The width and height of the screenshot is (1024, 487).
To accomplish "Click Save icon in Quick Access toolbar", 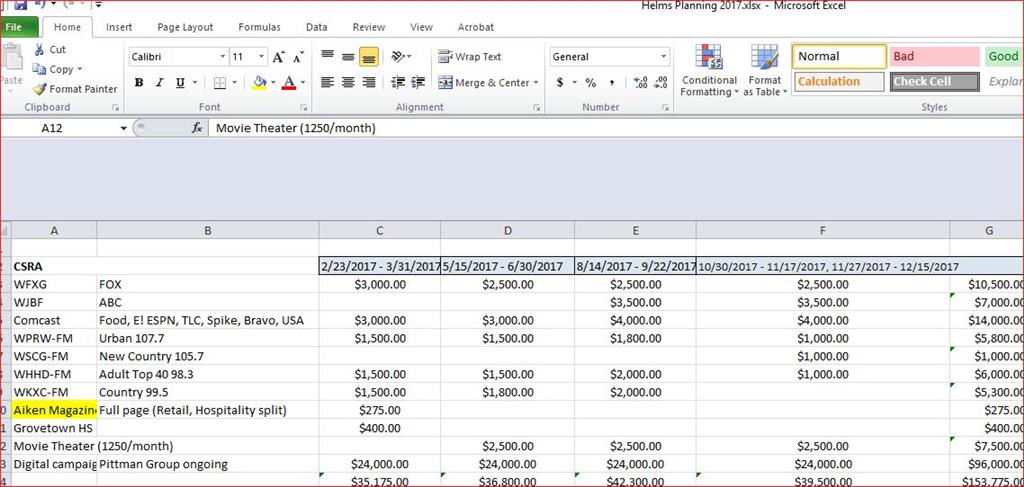I will tap(20, 5).
